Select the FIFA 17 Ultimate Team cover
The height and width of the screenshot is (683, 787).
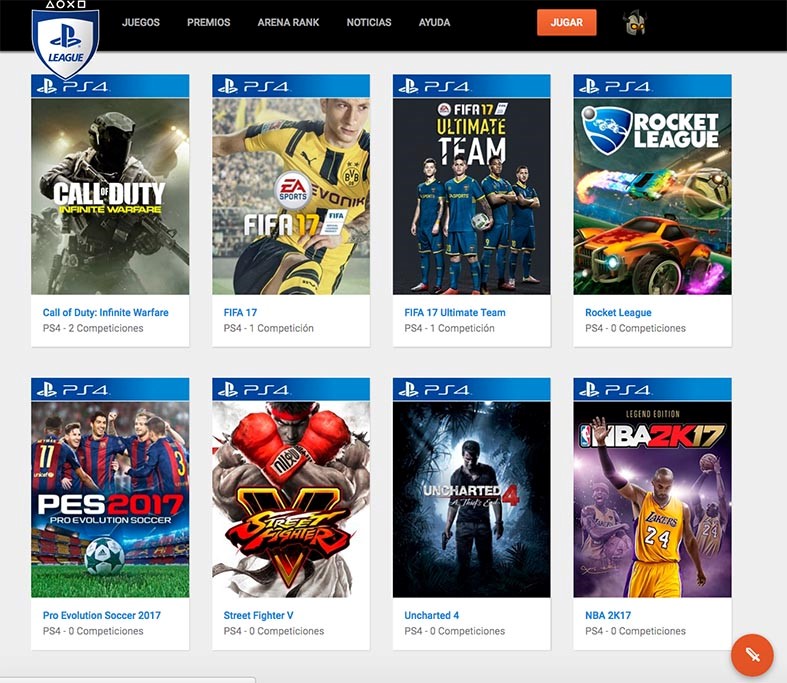pyautogui.click(x=471, y=196)
